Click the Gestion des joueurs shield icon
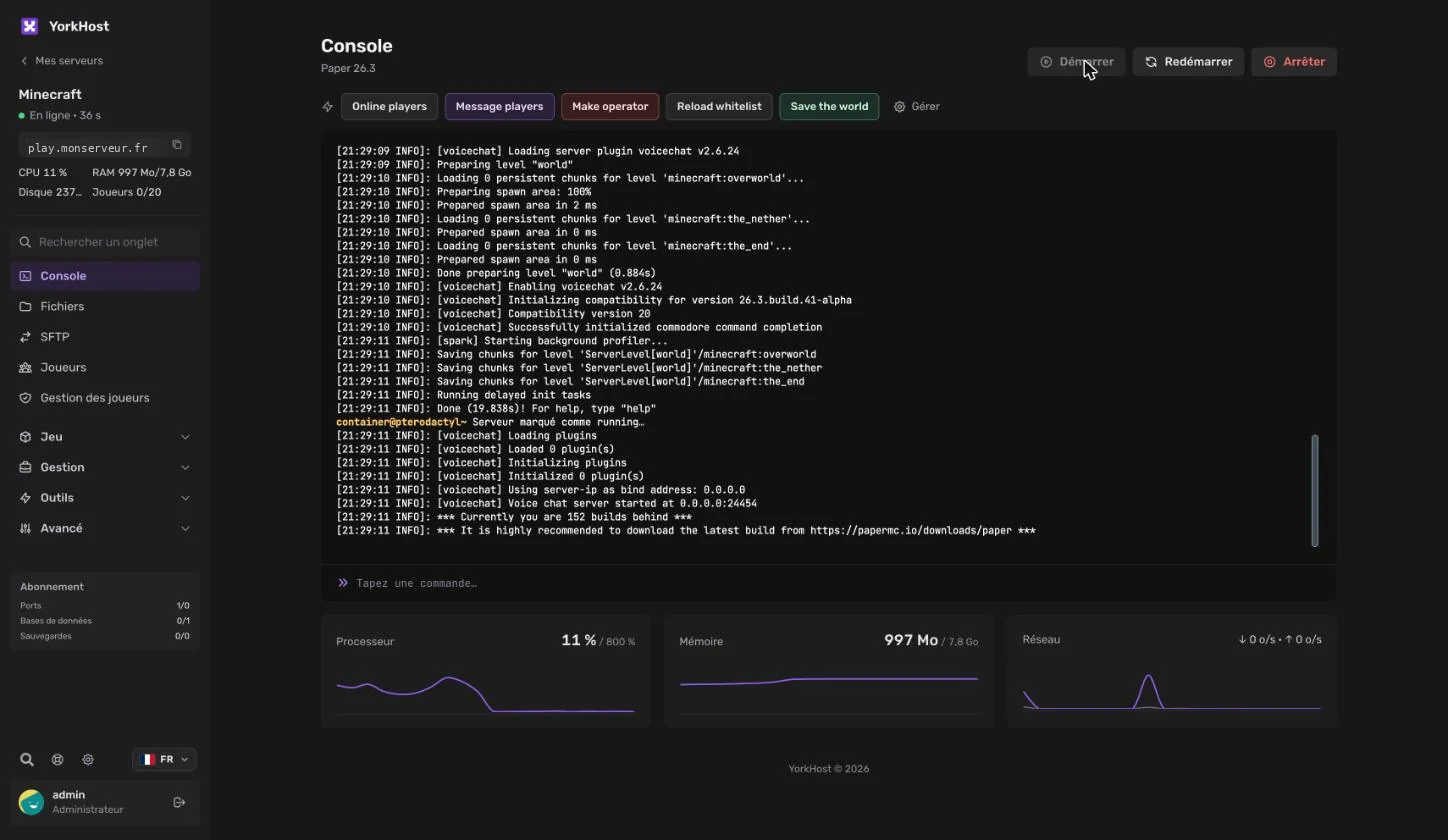The height and width of the screenshot is (840, 1448). coord(25,398)
